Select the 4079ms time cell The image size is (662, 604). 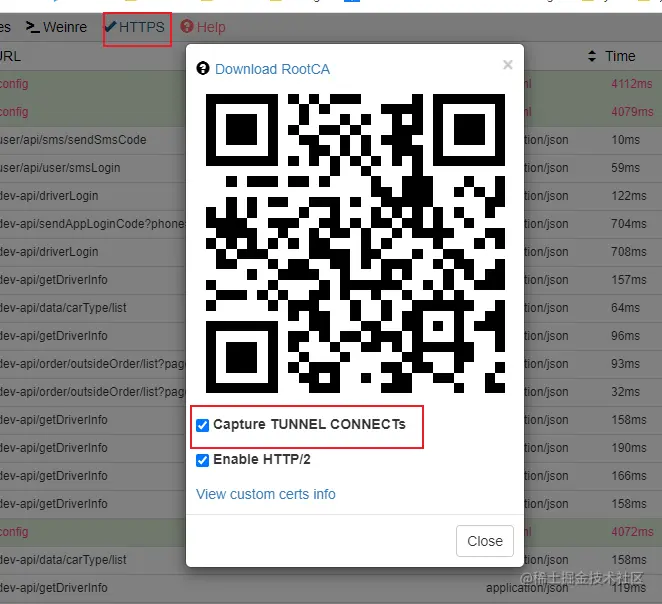(632, 112)
